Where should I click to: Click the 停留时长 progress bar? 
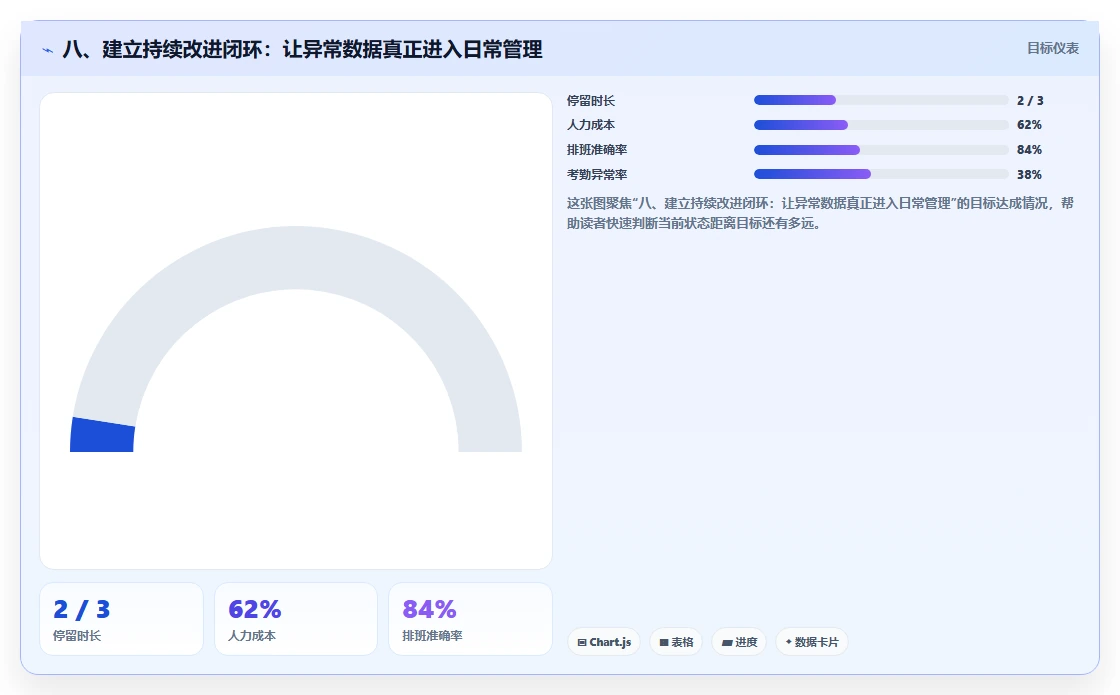(881, 100)
